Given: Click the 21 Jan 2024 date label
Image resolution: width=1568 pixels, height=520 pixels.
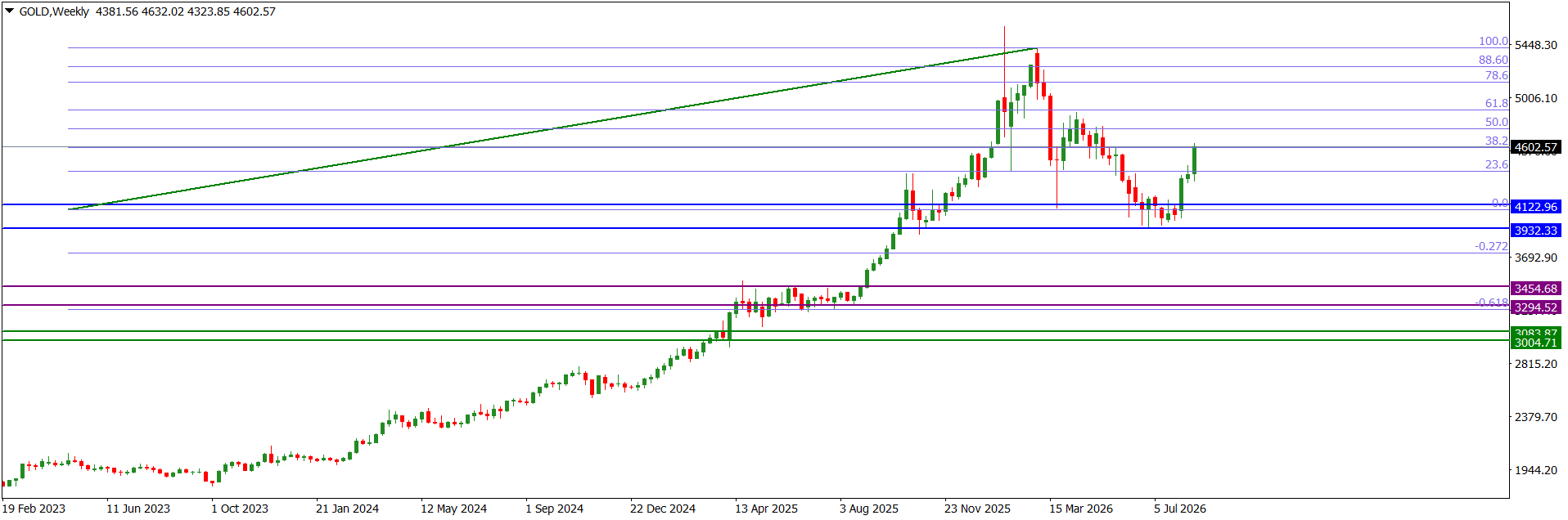Looking at the screenshot, I should (x=347, y=509).
